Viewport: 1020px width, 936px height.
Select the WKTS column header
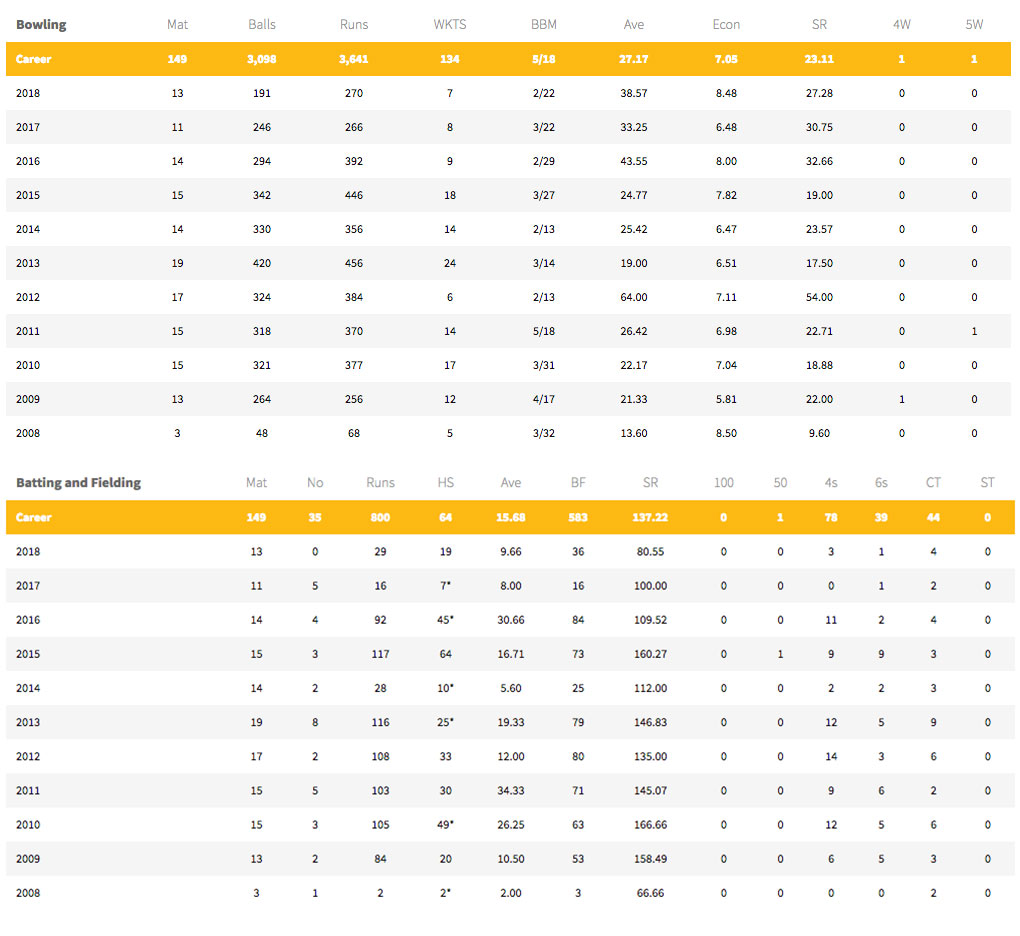pos(449,24)
